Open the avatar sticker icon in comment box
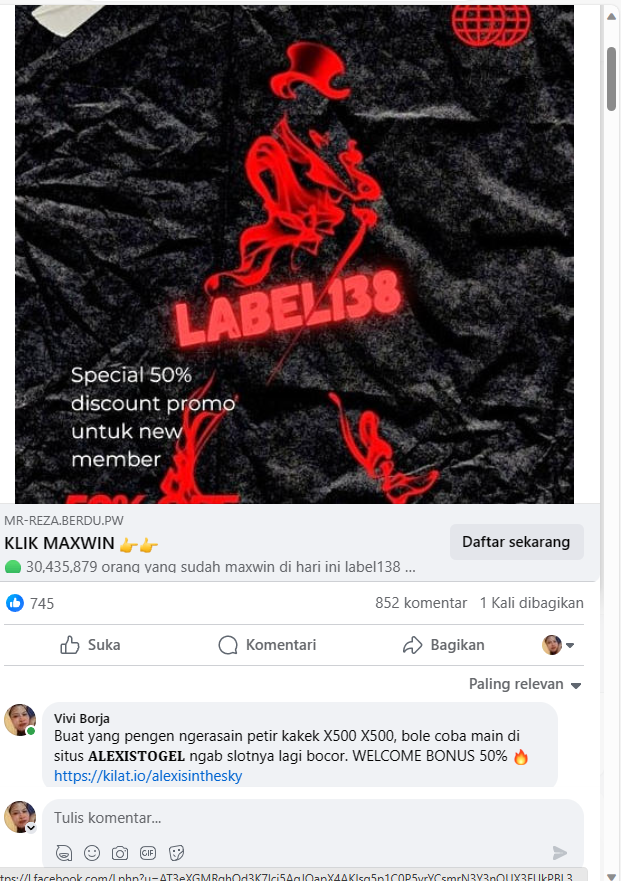 point(64,853)
